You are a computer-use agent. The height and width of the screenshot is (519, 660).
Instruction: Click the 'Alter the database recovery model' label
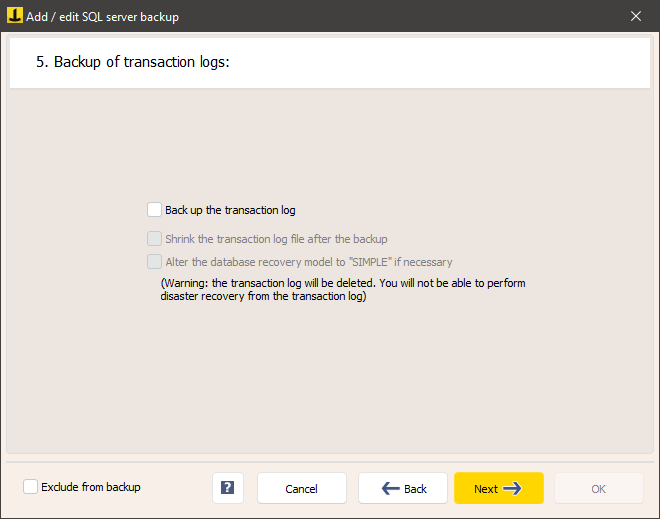pos(309,262)
